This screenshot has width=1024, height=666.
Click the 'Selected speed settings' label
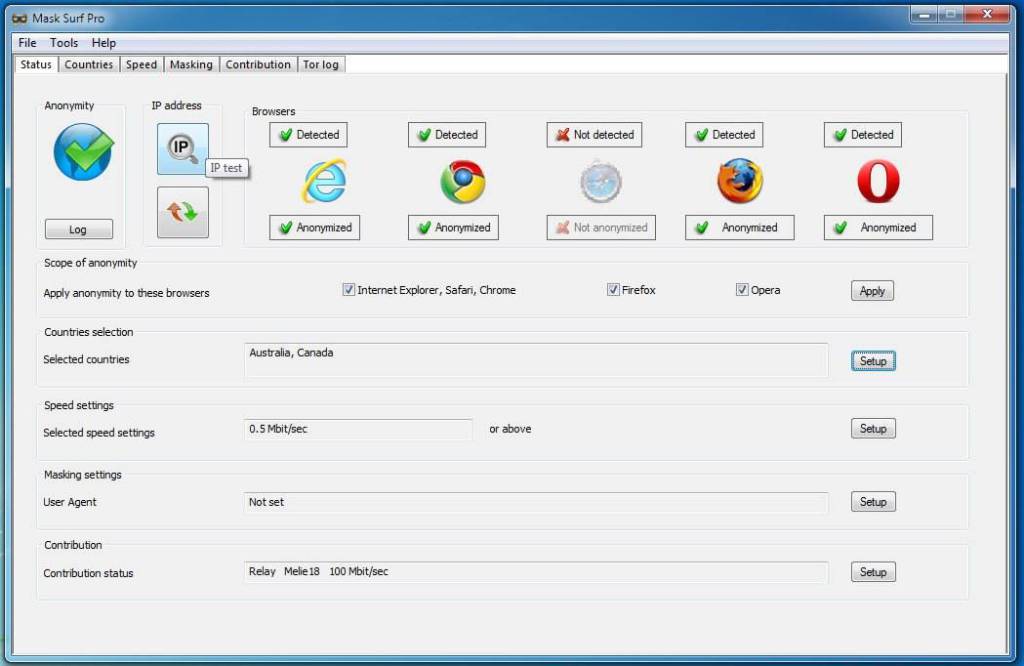[99, 433]
